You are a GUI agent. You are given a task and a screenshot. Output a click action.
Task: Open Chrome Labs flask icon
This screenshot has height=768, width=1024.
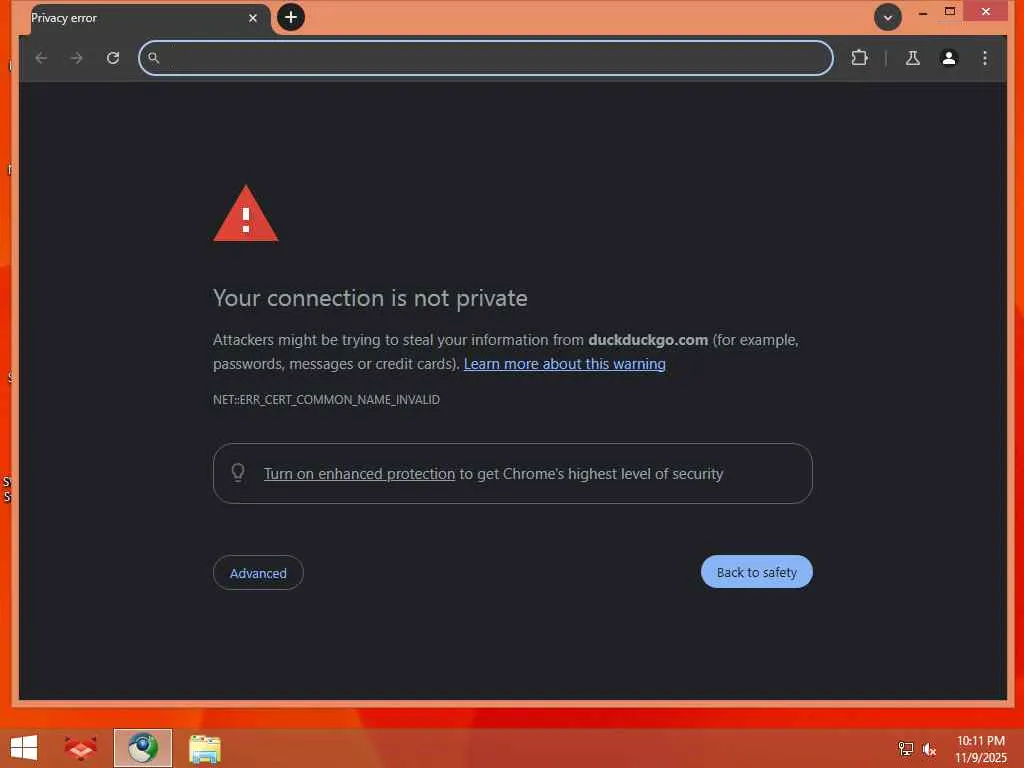click(x=912, y=58)
